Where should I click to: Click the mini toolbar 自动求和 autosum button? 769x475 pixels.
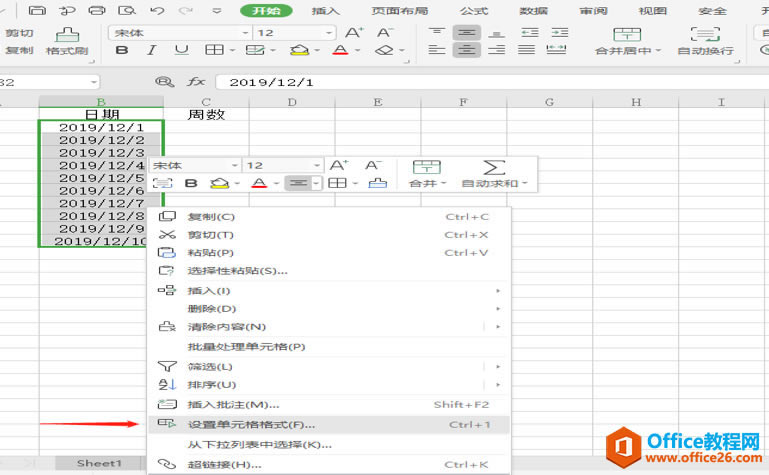point(494,175)
